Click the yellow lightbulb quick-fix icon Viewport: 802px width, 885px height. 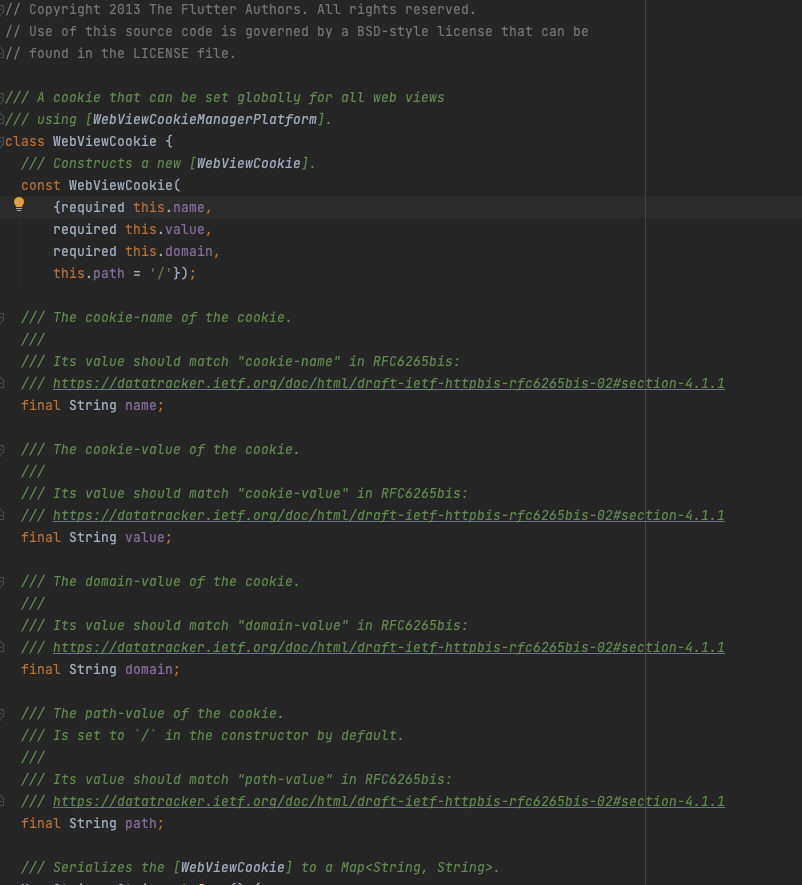coord(19,204)
